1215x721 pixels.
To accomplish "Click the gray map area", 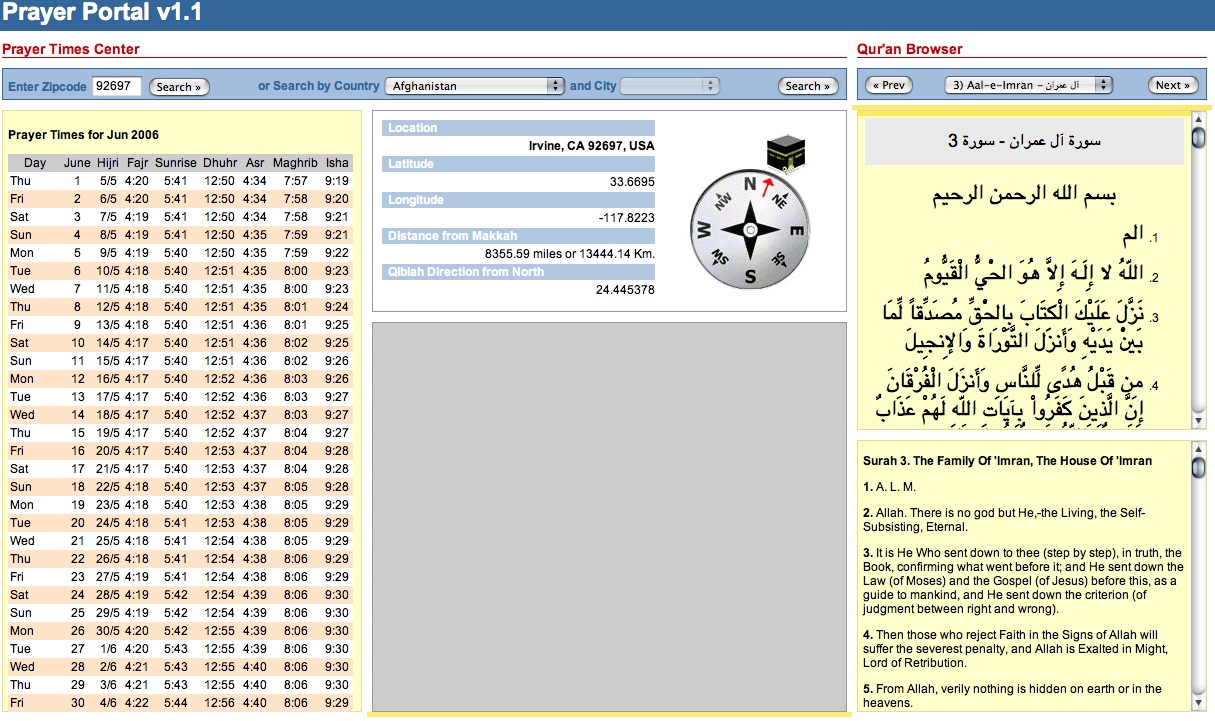I will click(609, 515).
